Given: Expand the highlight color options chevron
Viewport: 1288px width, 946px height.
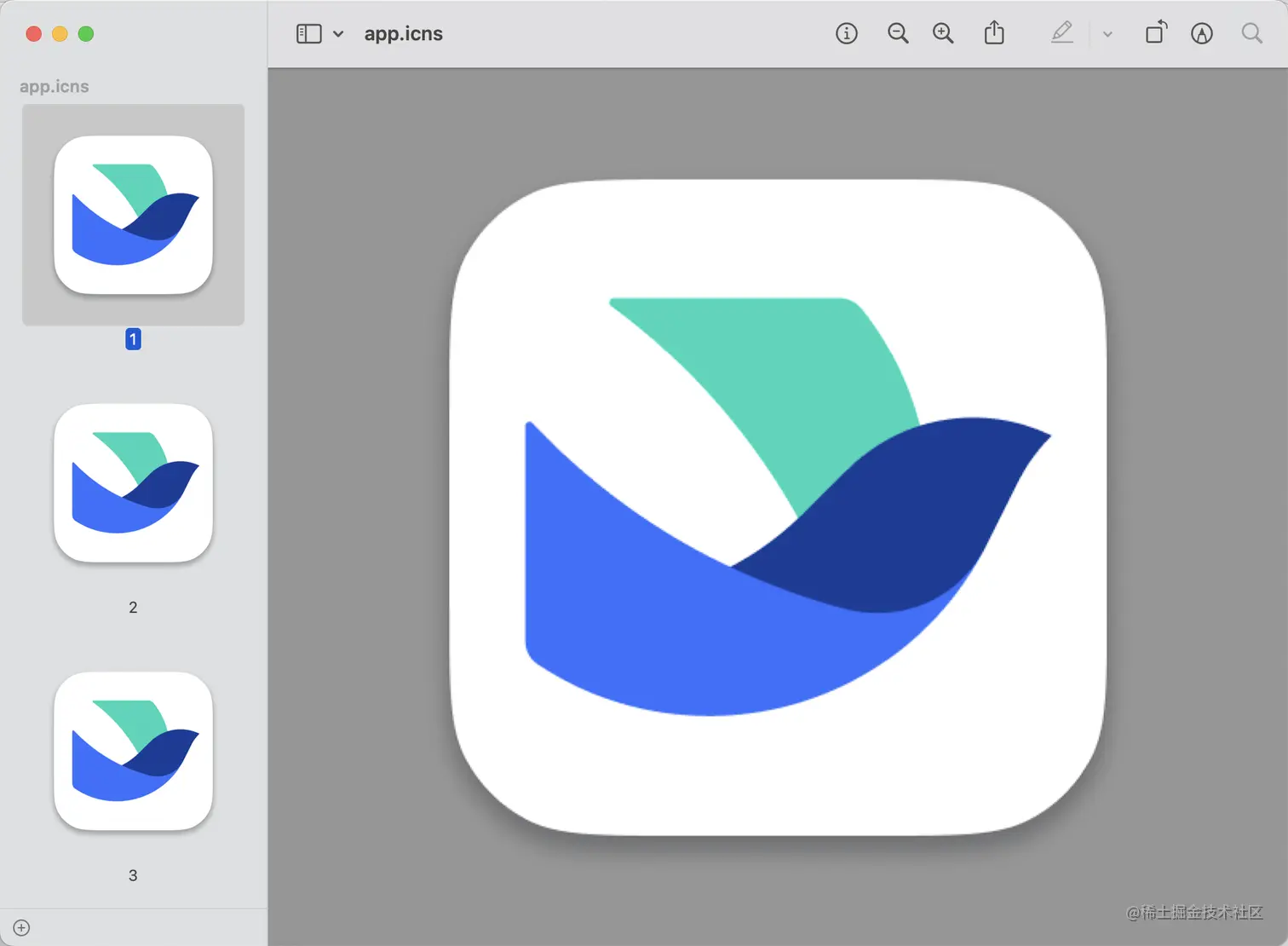Looking at the screenshot, I should [1107, 34].
